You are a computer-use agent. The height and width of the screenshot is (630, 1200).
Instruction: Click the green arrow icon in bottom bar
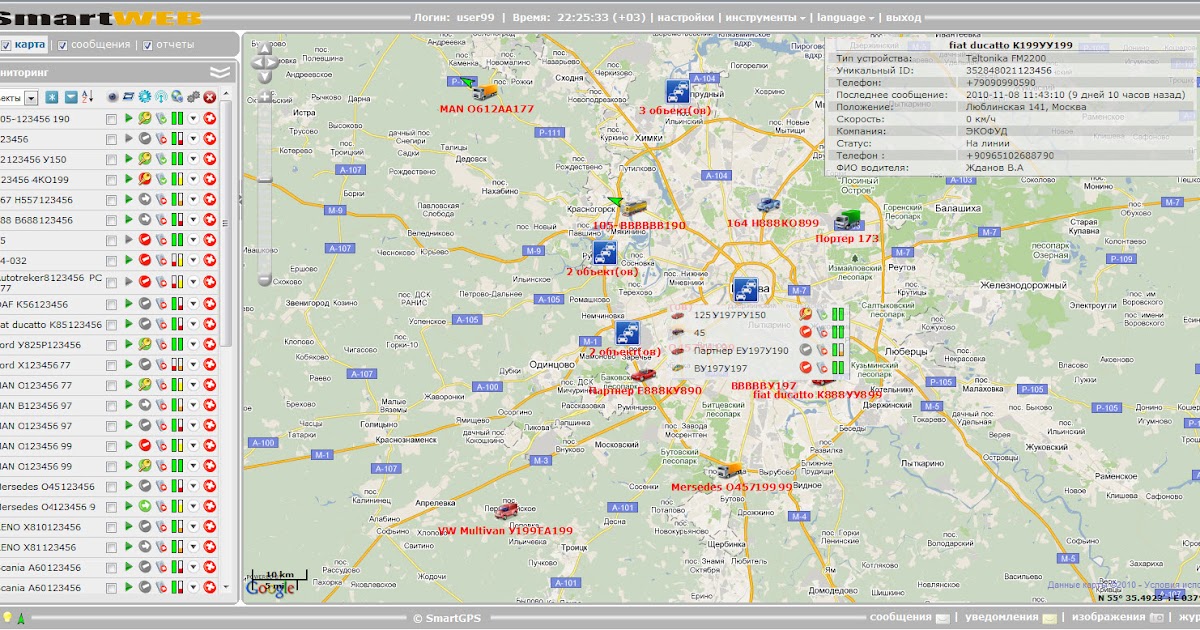click(x=21, y=619)
